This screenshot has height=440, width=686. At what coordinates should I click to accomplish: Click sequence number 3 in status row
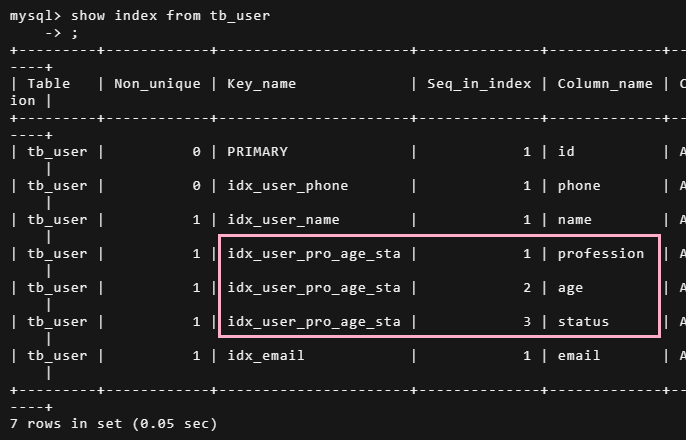click(527, 322)
